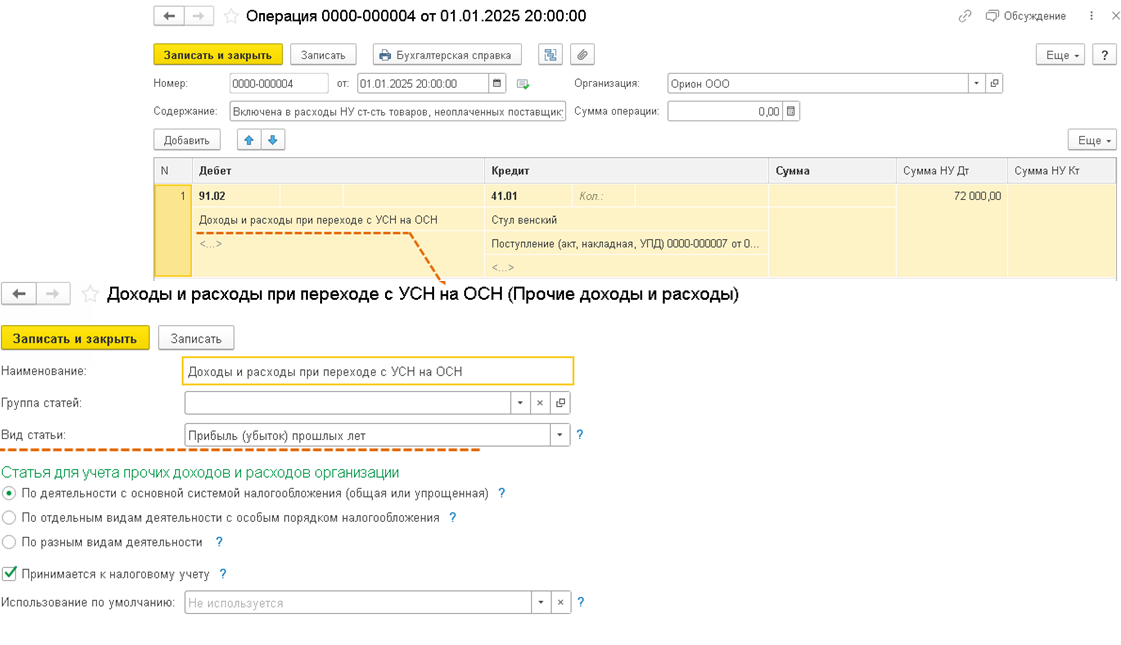Open the calculator for Сумма операции
This screenshot has width=1121, height=645.
point(790,112)
